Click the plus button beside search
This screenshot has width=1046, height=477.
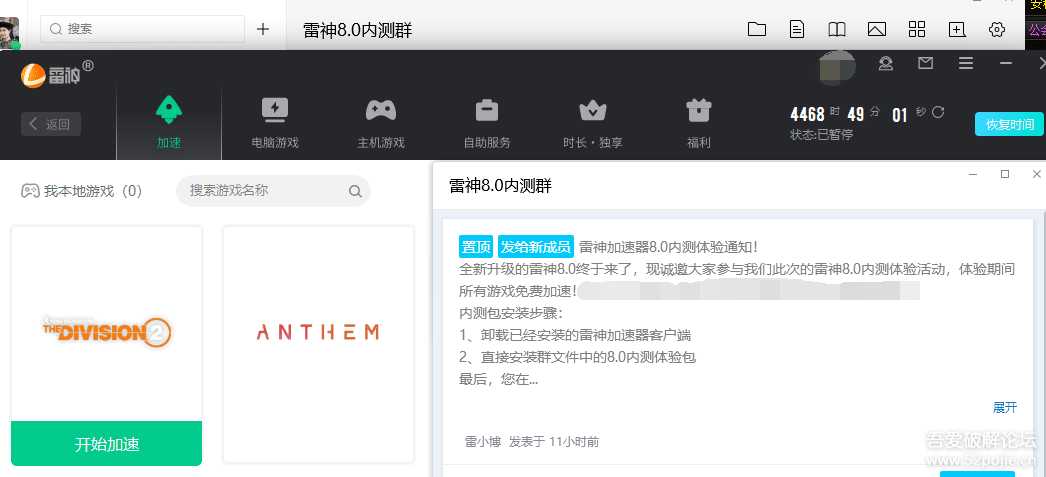[x=263, y=29]
